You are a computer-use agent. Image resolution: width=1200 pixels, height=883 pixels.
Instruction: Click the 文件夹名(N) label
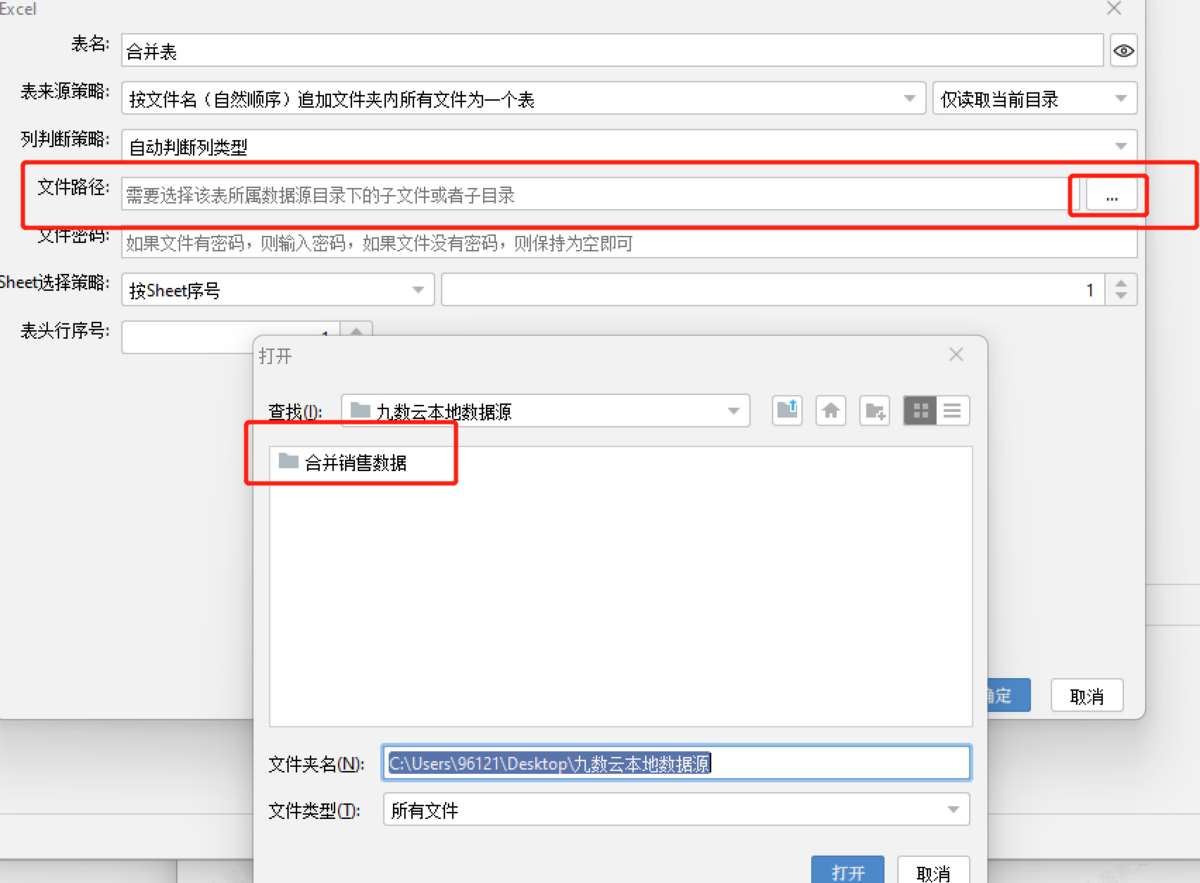tap(317, 763)
